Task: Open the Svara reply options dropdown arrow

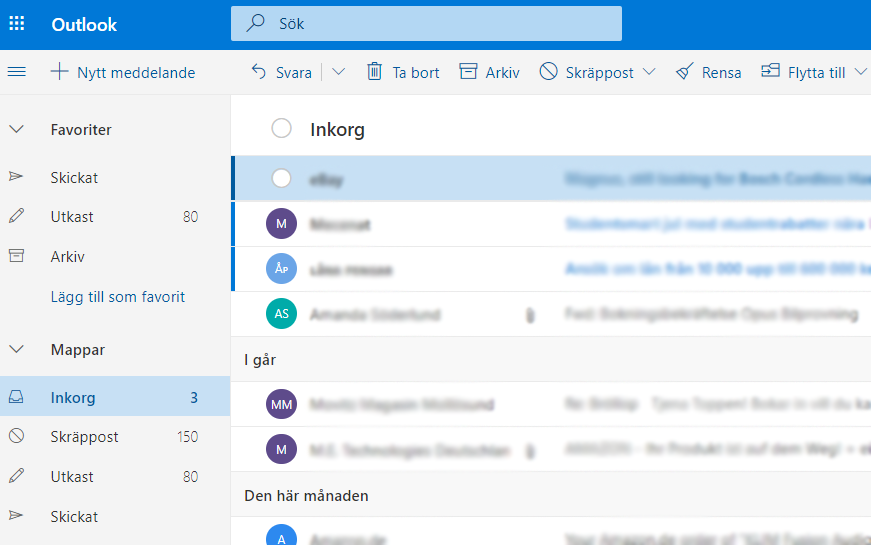Action: click(x=338, y=72)
